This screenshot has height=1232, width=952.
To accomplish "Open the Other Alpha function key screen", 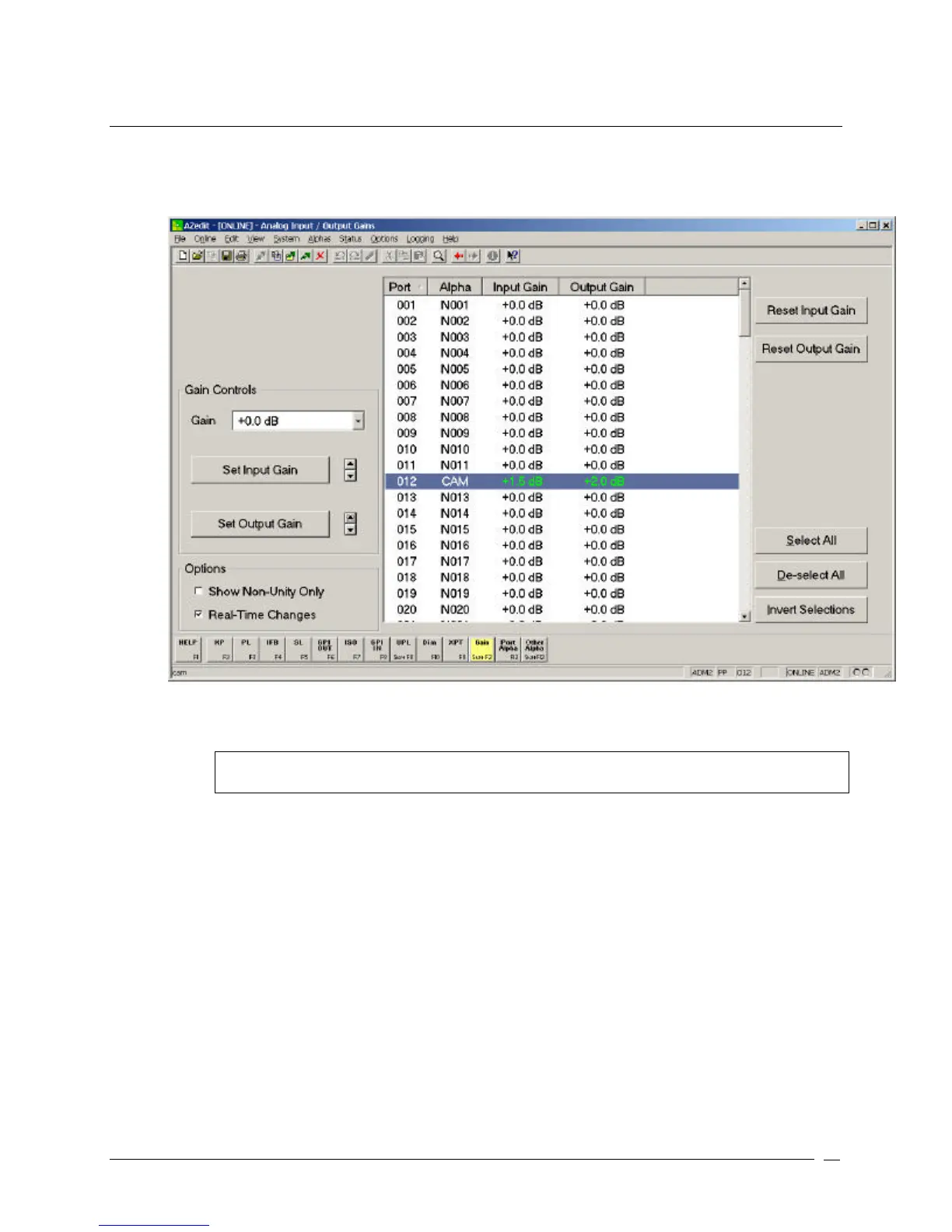I will [x=534, y=649].
